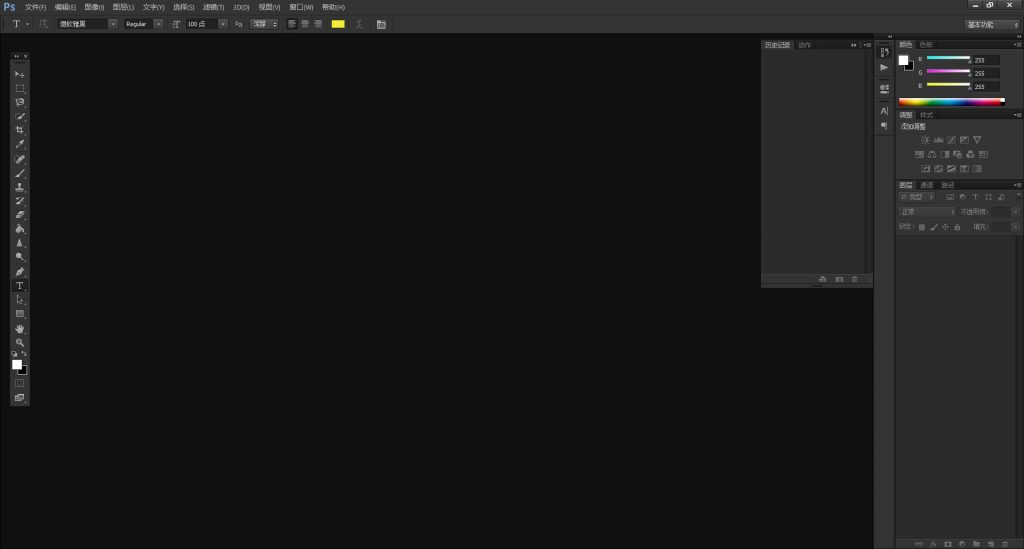The image size is (1024, 549).
Task: Select the Rectangle shape tool
Action: coord(20,314)
